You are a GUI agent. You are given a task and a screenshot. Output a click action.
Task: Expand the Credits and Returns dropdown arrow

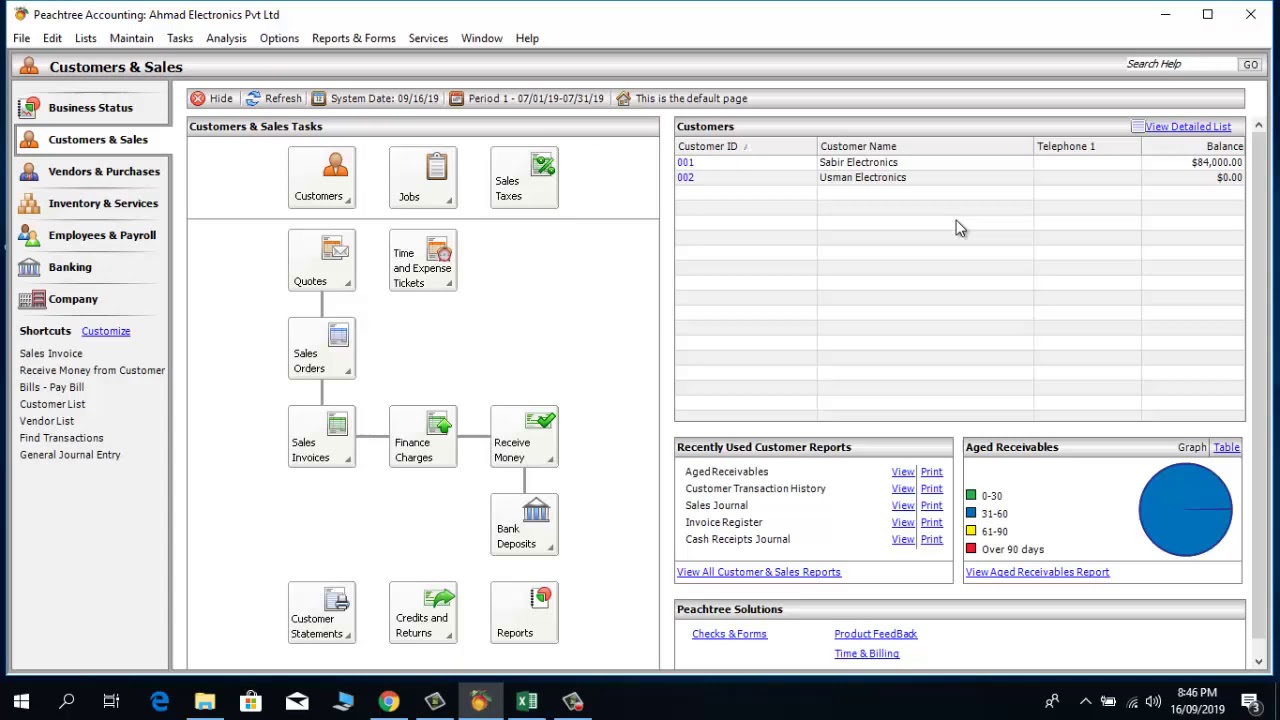coord(449,636)
